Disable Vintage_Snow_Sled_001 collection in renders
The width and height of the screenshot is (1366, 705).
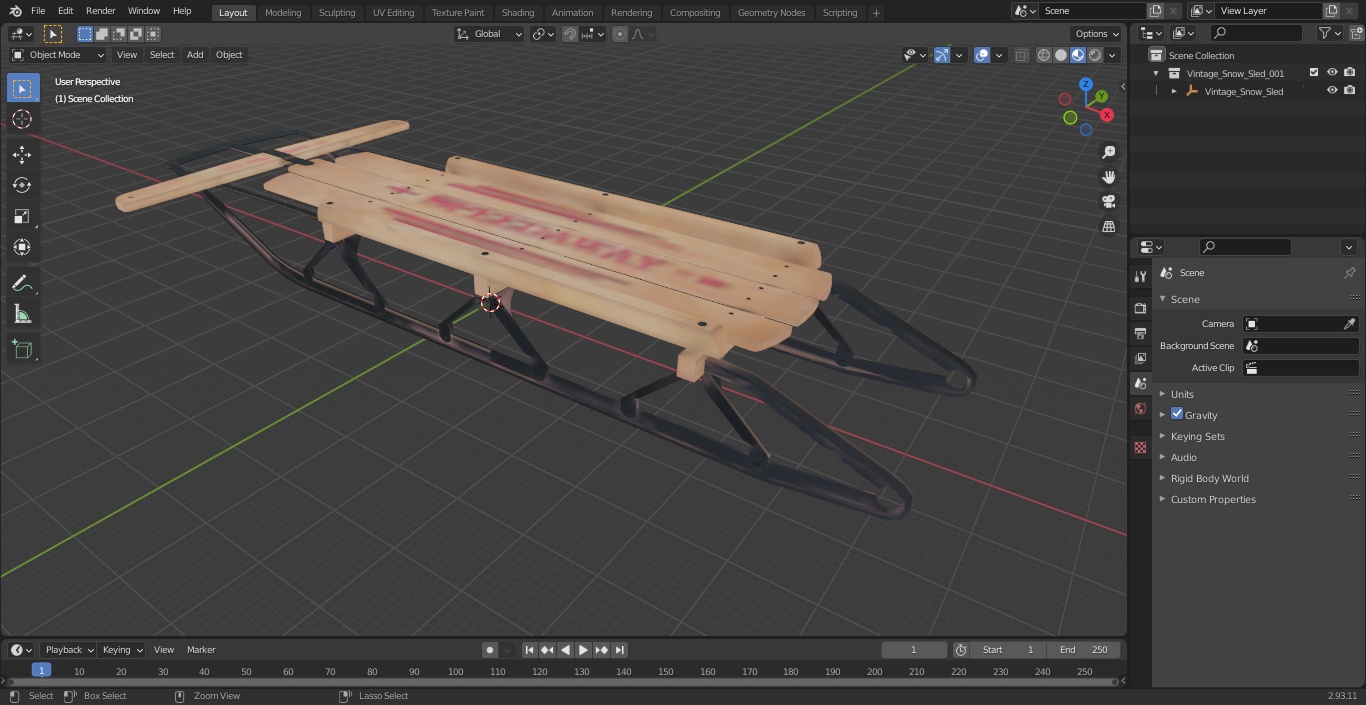[1350, 73]
